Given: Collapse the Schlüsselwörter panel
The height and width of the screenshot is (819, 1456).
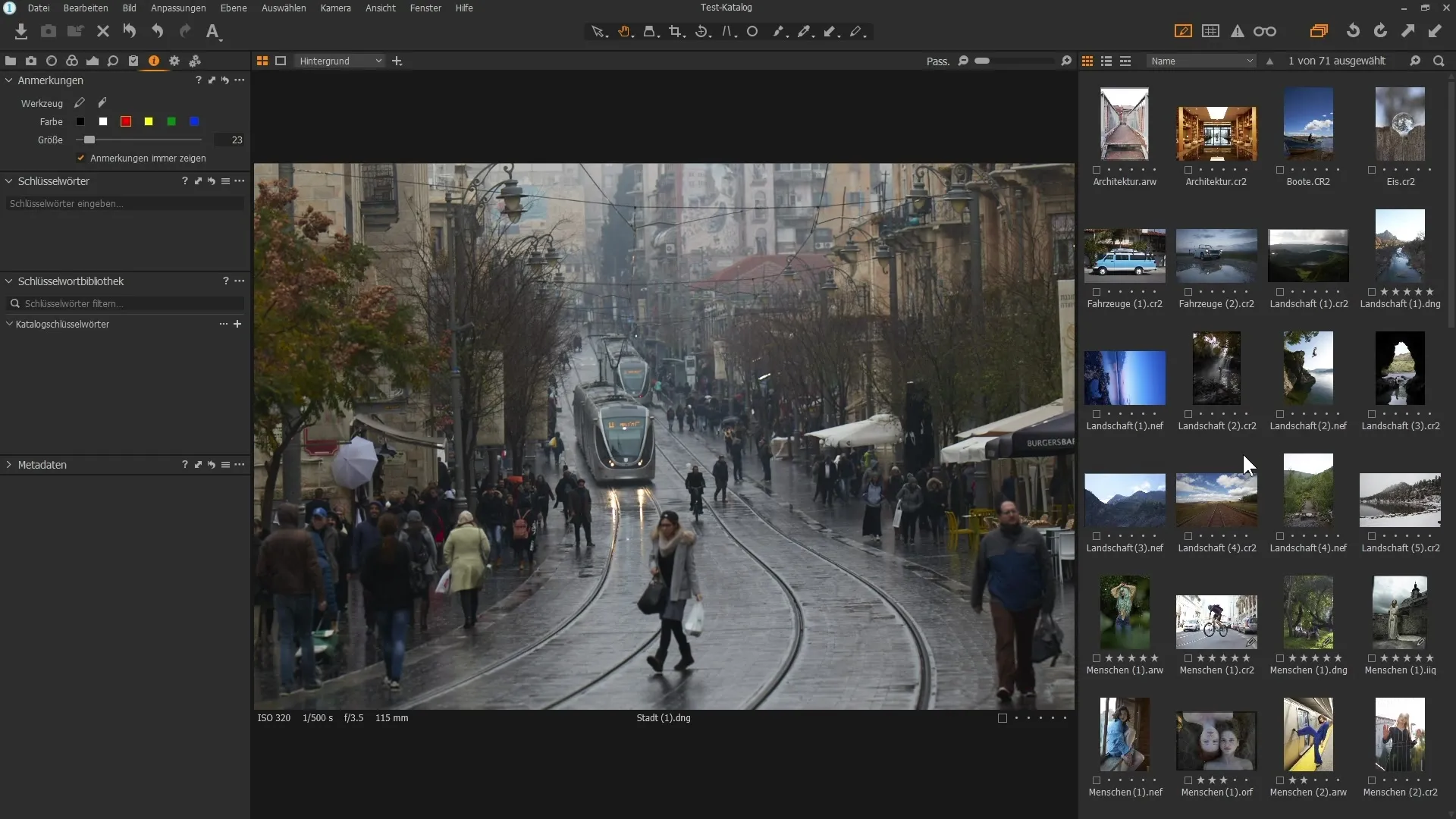Looking at the screenshot, I should pos(9,181).
